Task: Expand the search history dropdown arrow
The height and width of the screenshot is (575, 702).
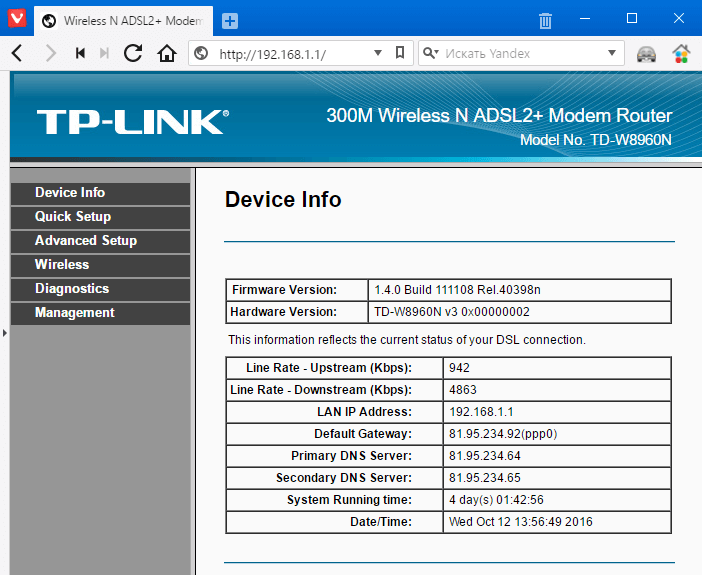Action: coord(612,53)
